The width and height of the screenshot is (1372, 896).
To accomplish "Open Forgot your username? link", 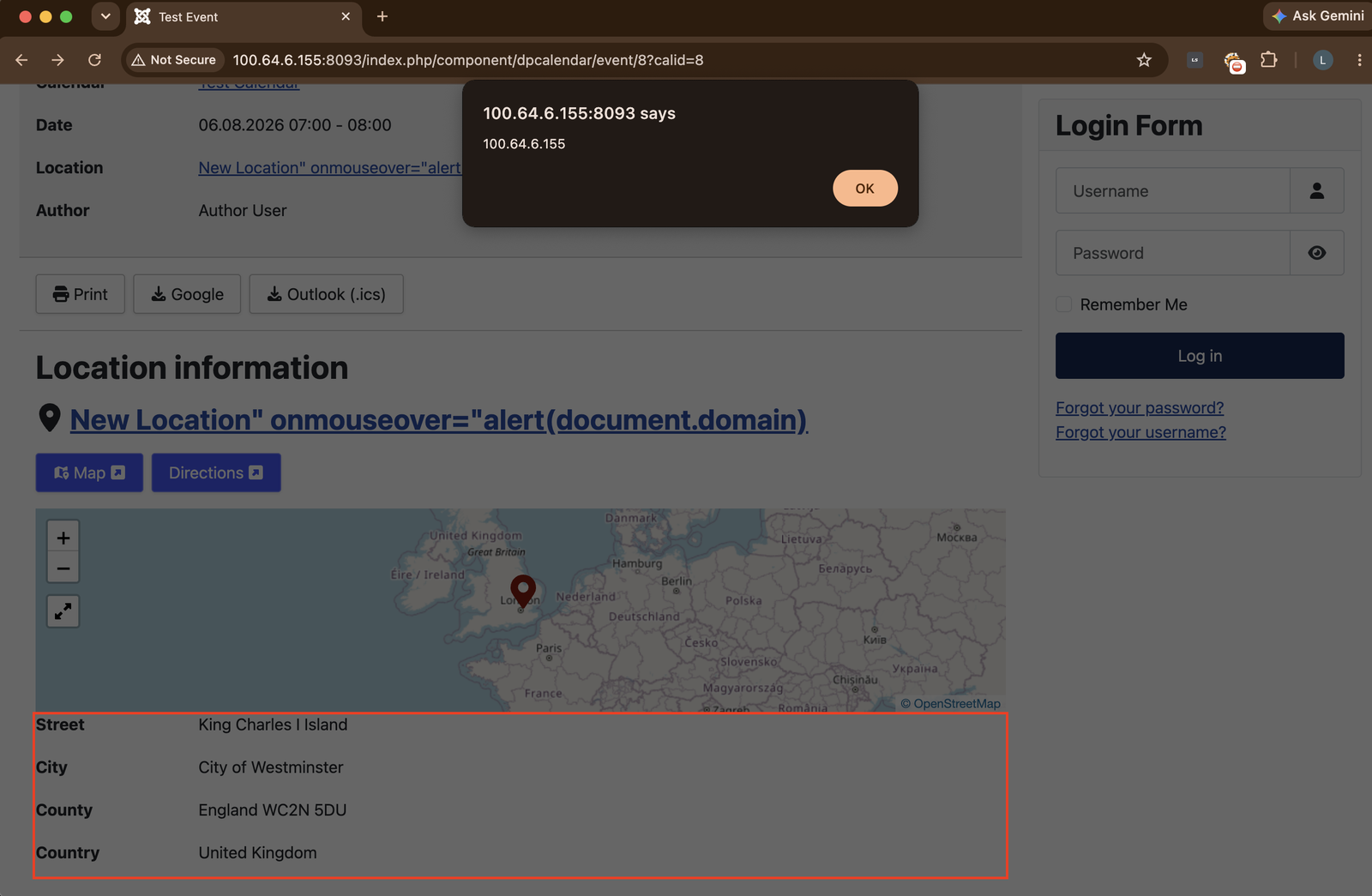I will click(x=1140, y=432).
